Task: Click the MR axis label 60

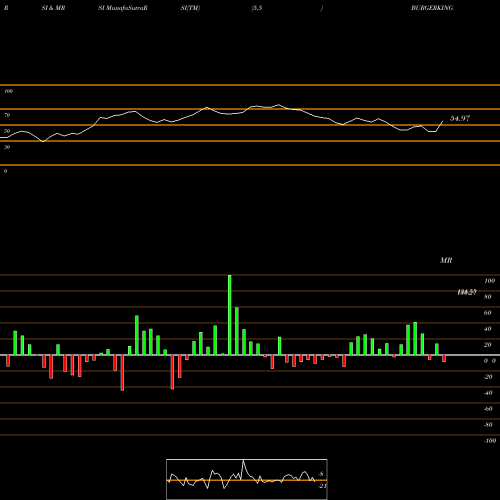Action: click(488, 313)
